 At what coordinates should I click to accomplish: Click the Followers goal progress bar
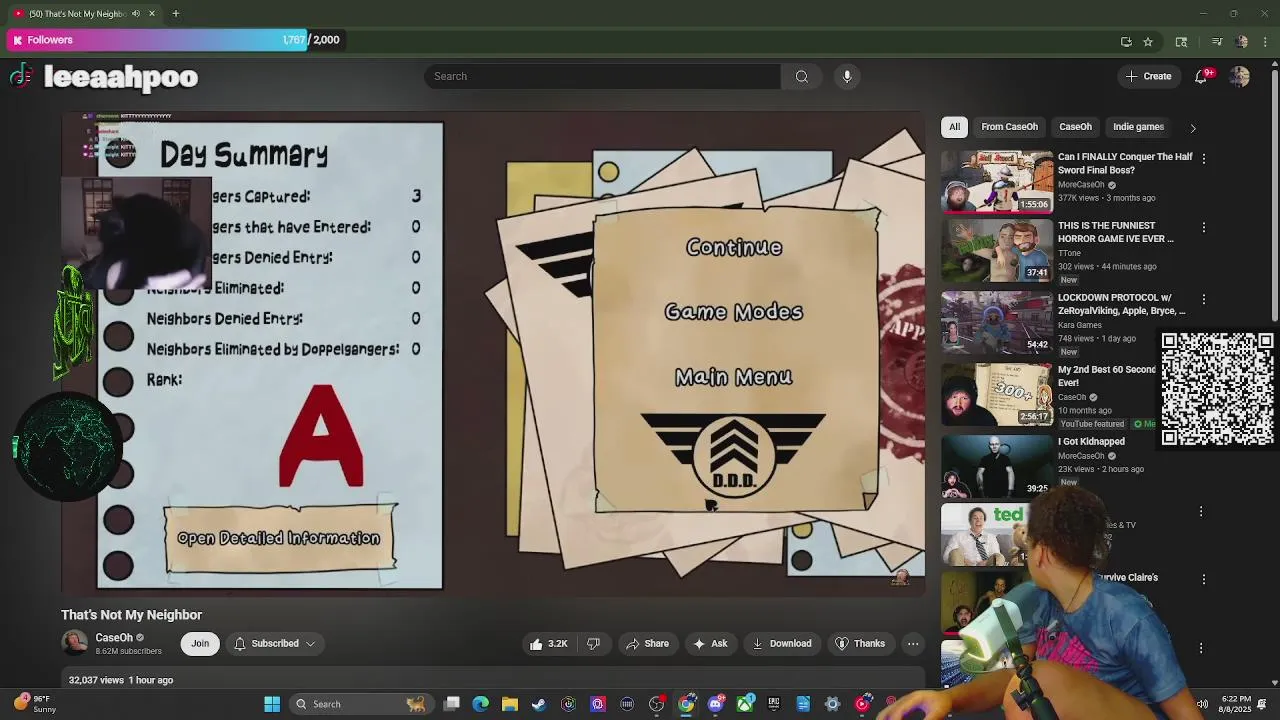[177, 40]
